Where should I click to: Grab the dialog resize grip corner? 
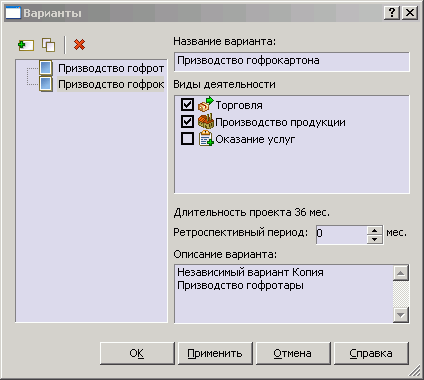click(x=415, y=370)
